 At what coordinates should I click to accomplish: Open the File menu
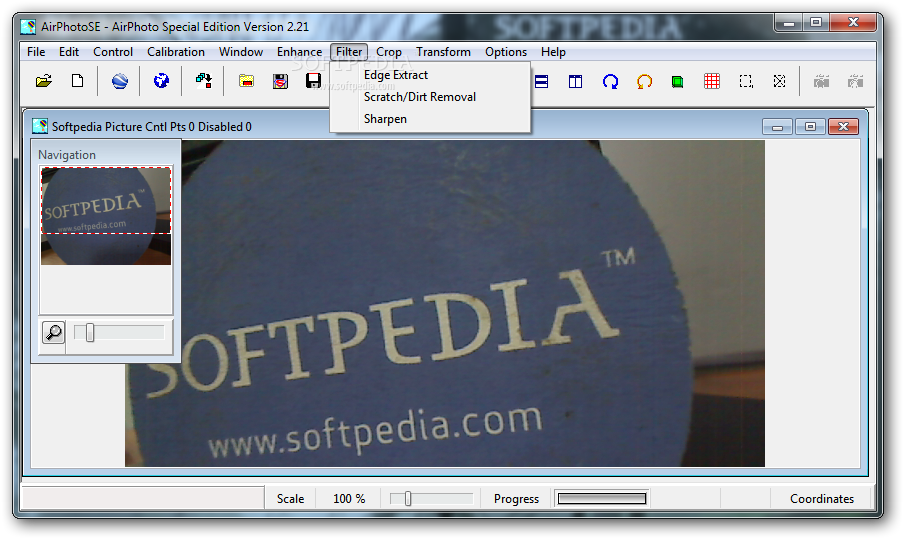36,52
